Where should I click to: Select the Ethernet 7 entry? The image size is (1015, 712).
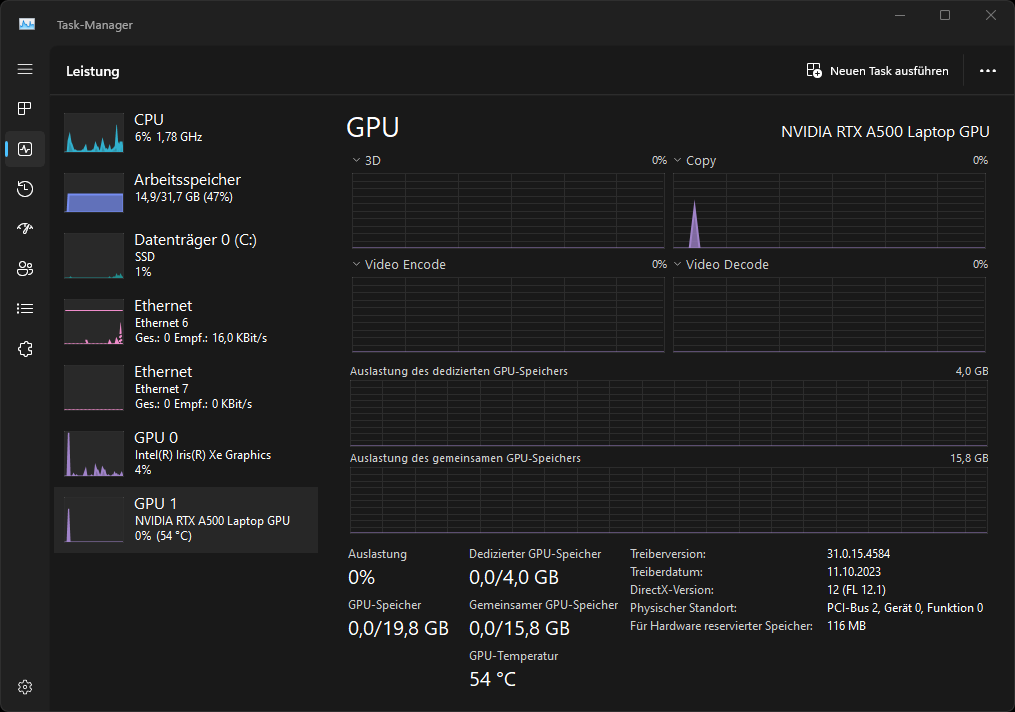point(186,387)
